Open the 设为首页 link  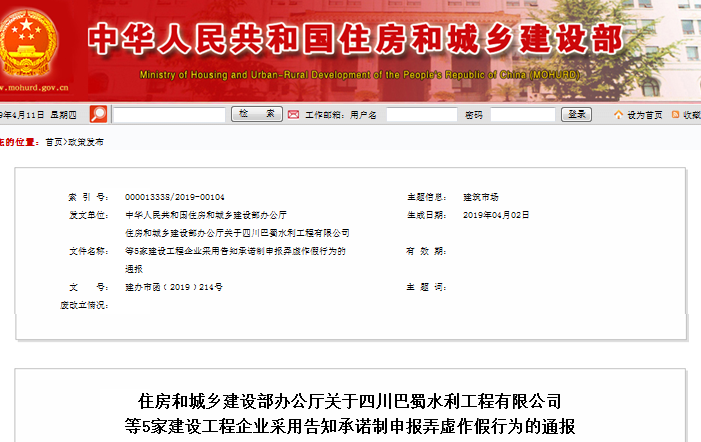pyautogui.click(x=645, y=115)
